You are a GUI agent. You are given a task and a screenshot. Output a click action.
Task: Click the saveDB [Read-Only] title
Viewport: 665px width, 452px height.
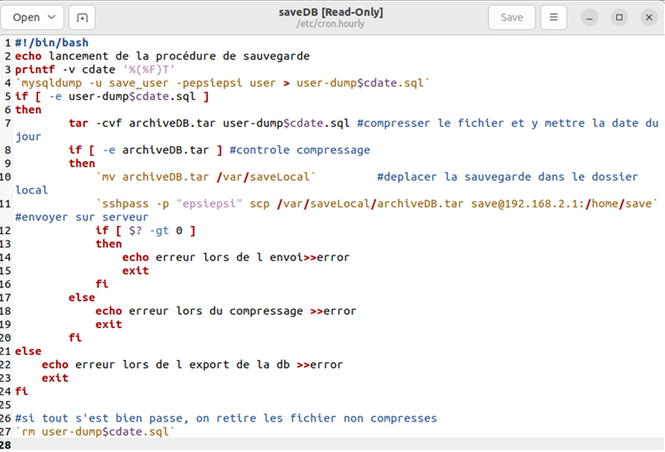331,12
